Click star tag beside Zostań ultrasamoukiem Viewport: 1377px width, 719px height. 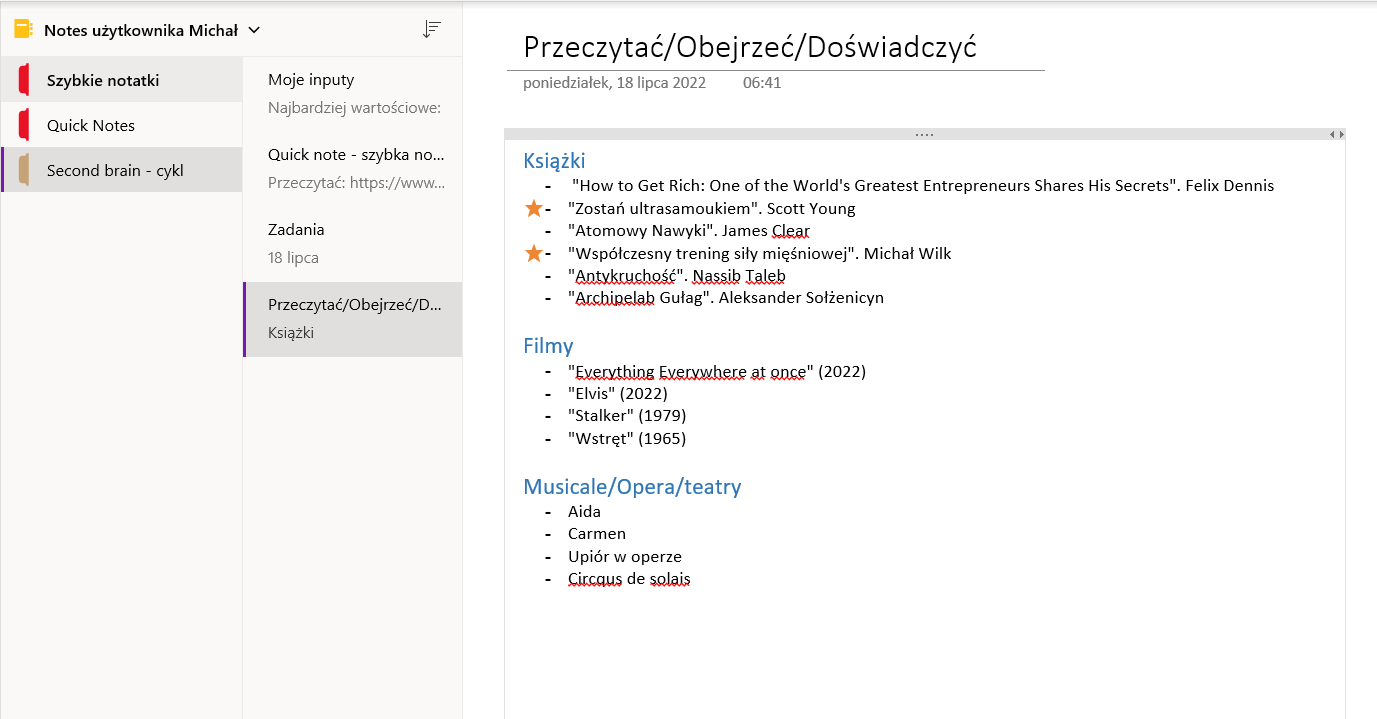point(534,209)
